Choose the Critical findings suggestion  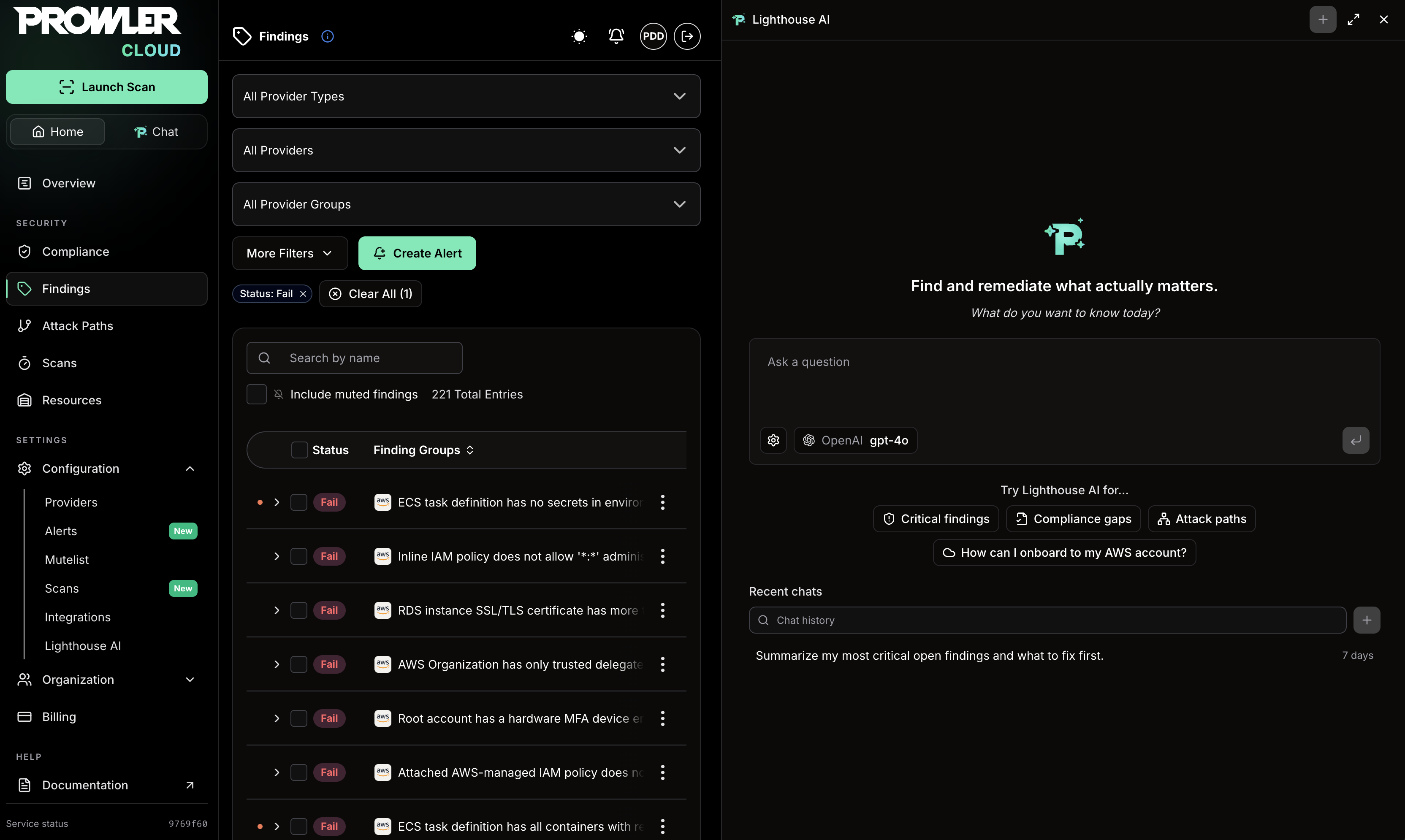click(936, 519)
